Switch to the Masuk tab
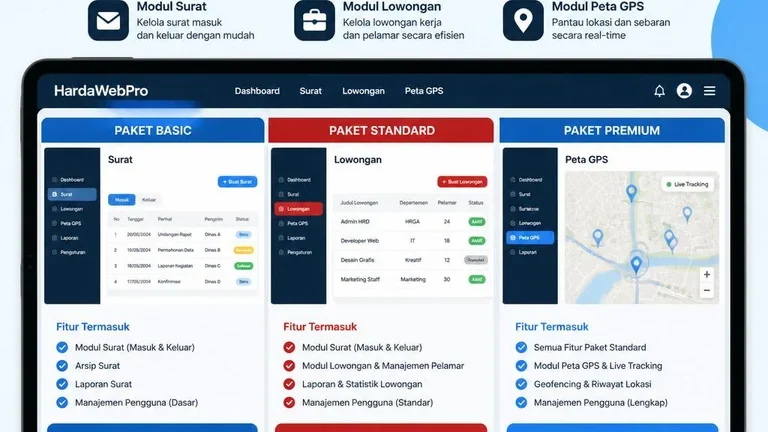This screenshot has width=768, height=432. pos(121,200)
